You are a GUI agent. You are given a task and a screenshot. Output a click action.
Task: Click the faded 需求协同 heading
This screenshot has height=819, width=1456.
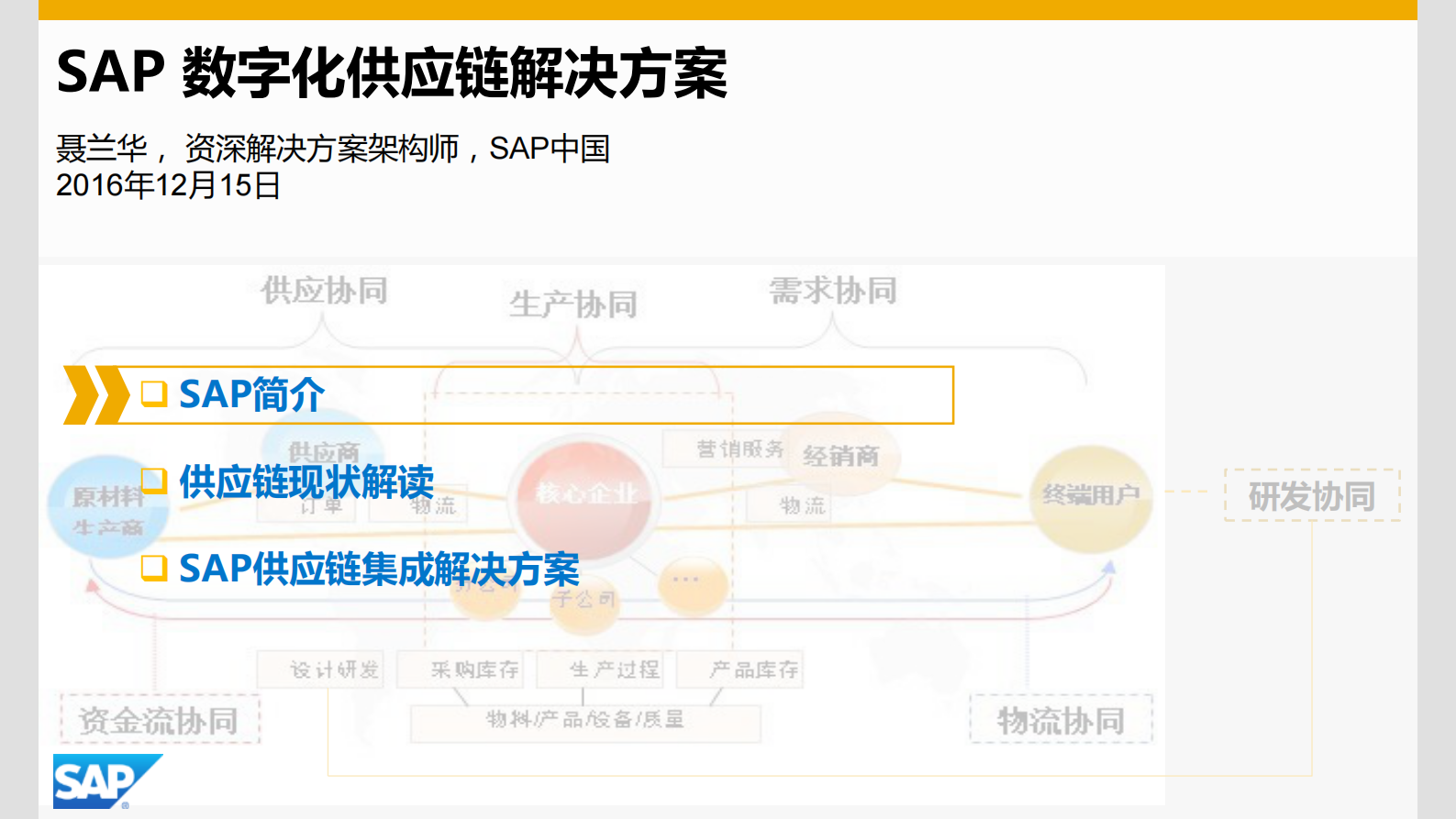point(833,291)
